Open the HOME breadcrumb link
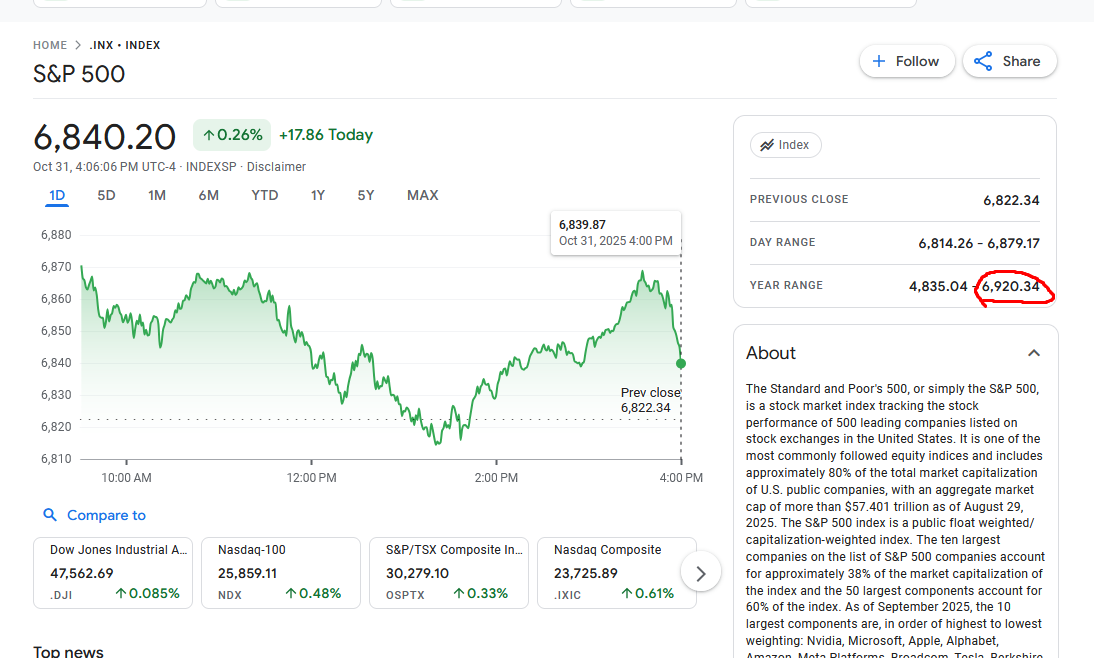 pos(50,45)
